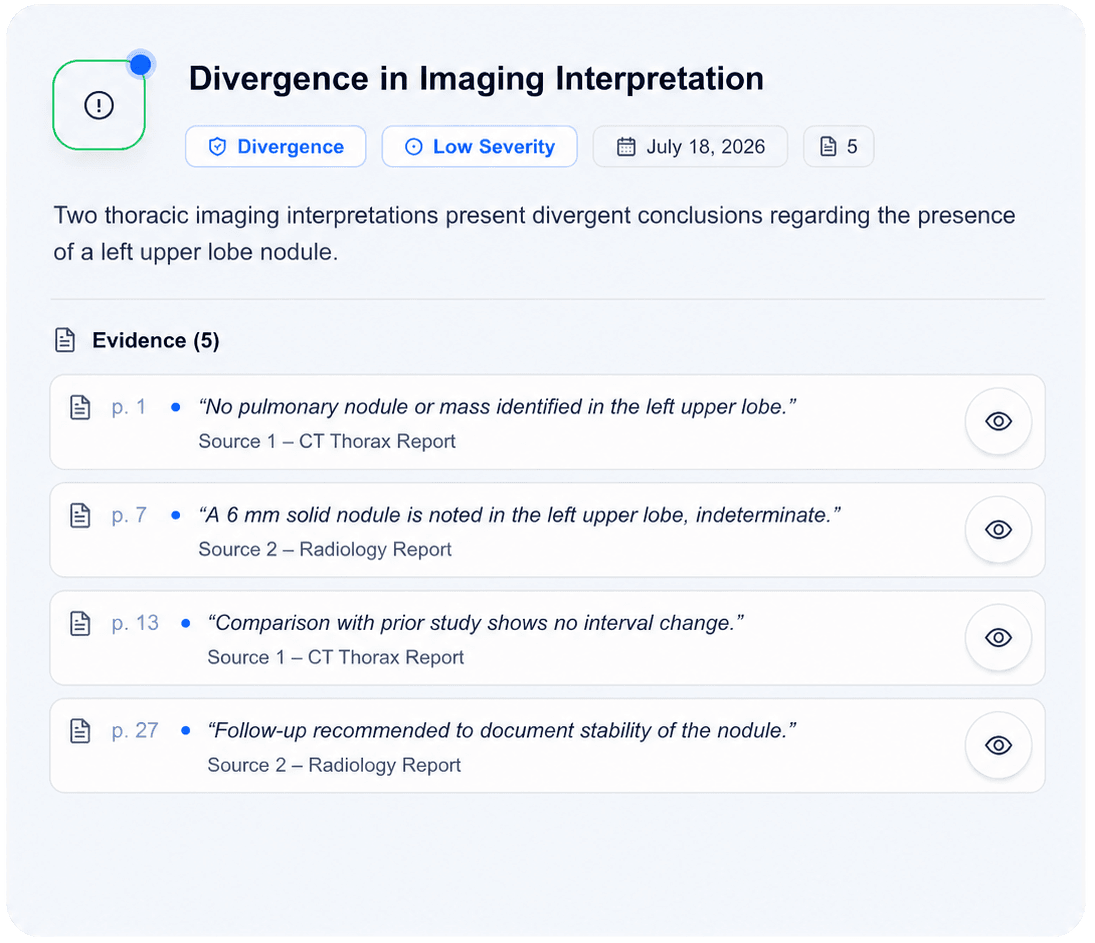The image size is (1095, 943).
Task: Click the document icon next to Evidence (5)
Action: pos(65,340)
